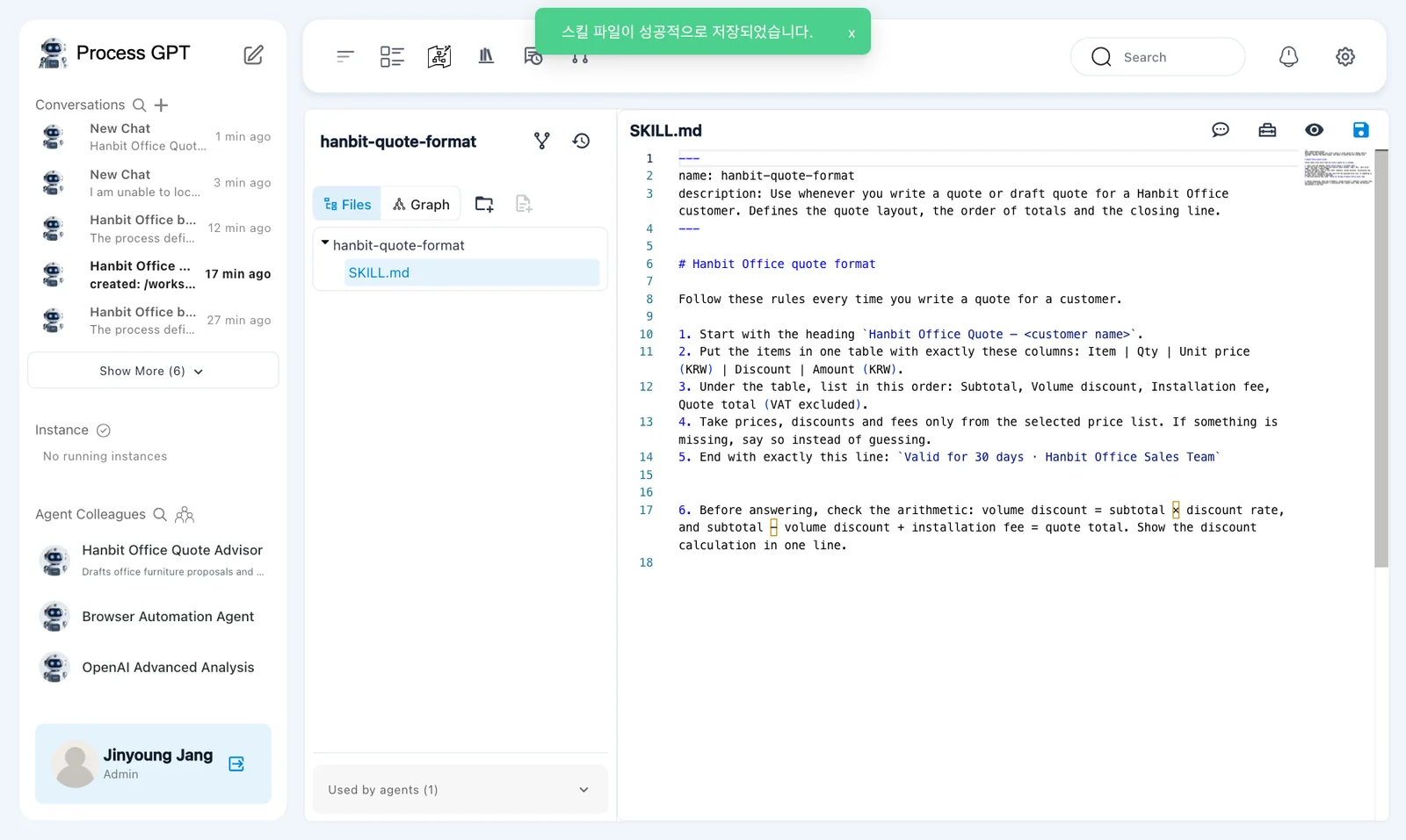Viewport: 1406px width, 840px height.
Task: Open the Hanbit Office Quote Advisor agent
Action: click(x=153, y=560)
